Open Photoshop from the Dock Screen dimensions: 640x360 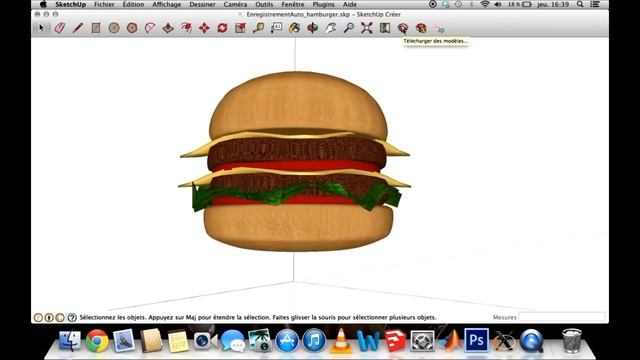(x=476, y=340)
